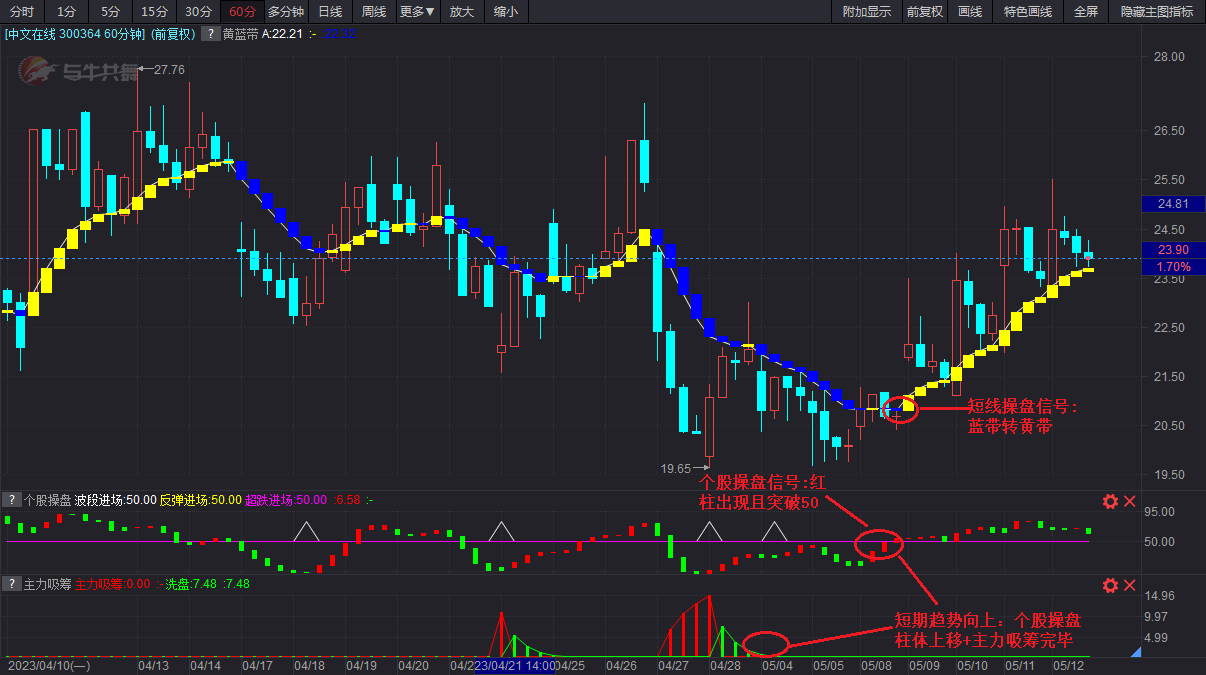The image size is (1206, 675).
Task: Open settings gear of 主力吸筹 panel
Action: click(1110, 585)
